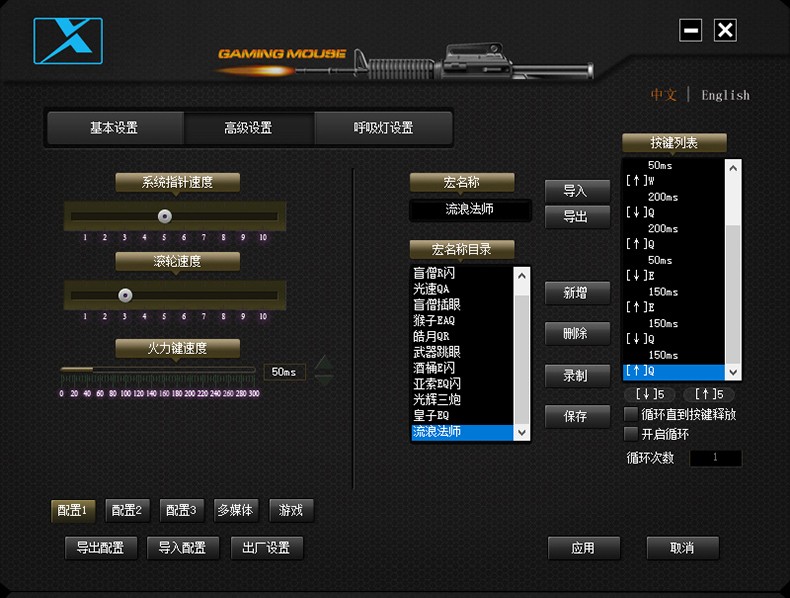Image resolution: width=790 pixels, height=598 pixels.
Task: Click the macro directory list scroll-down arrow
Action: [x=522, y=432]
